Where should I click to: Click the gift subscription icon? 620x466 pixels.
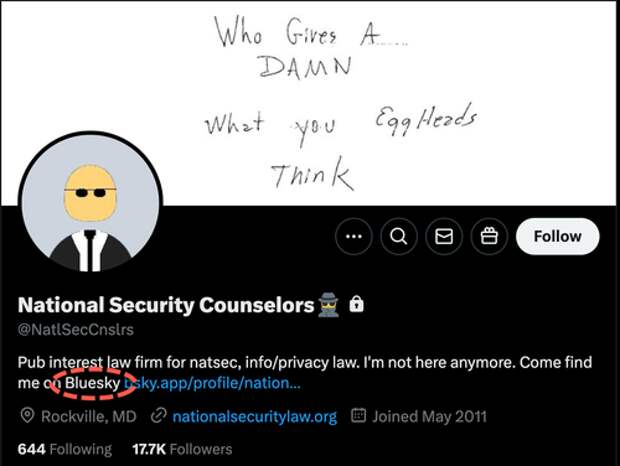coord(489,236)
